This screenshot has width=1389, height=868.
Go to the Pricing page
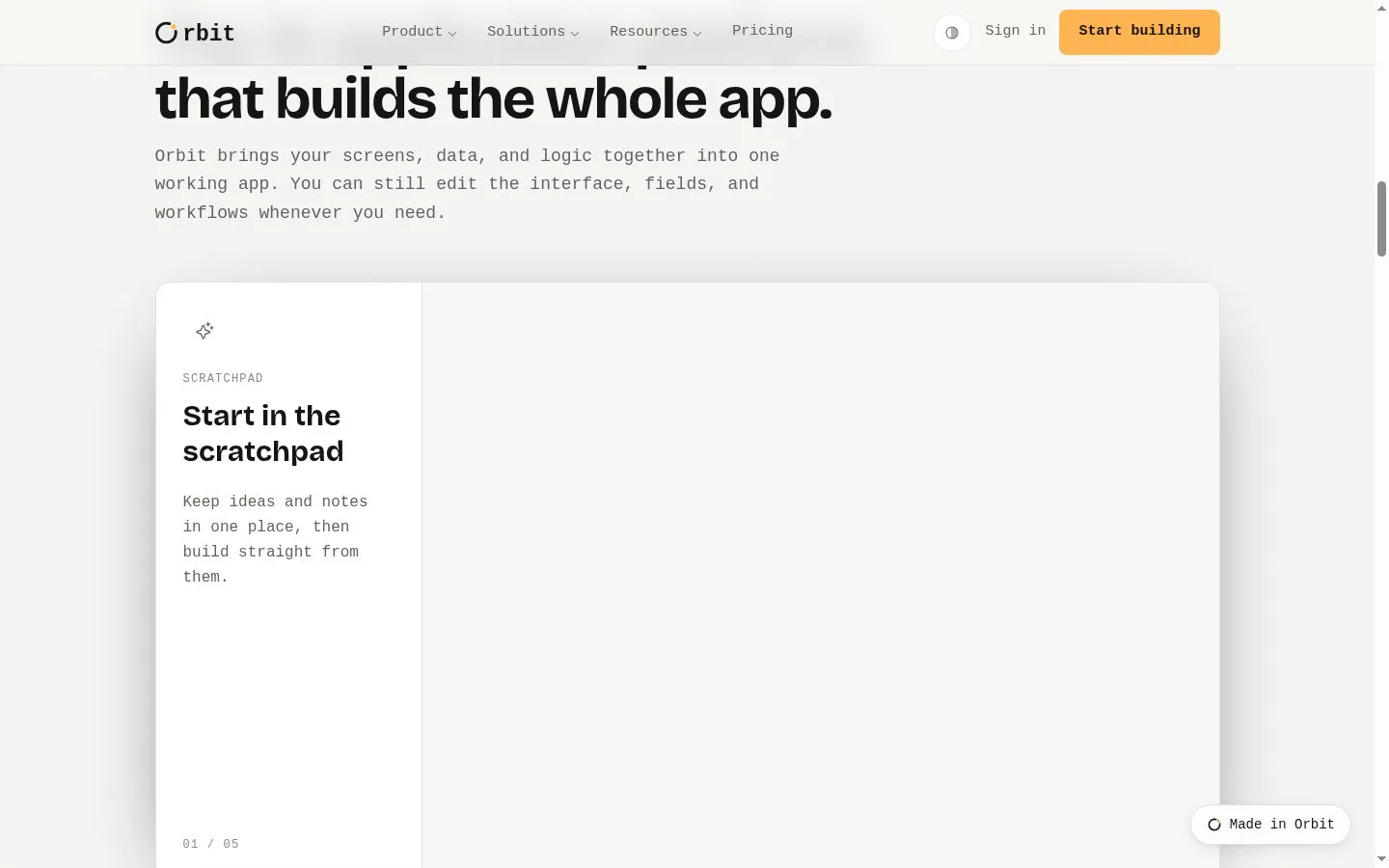(762, 31)
